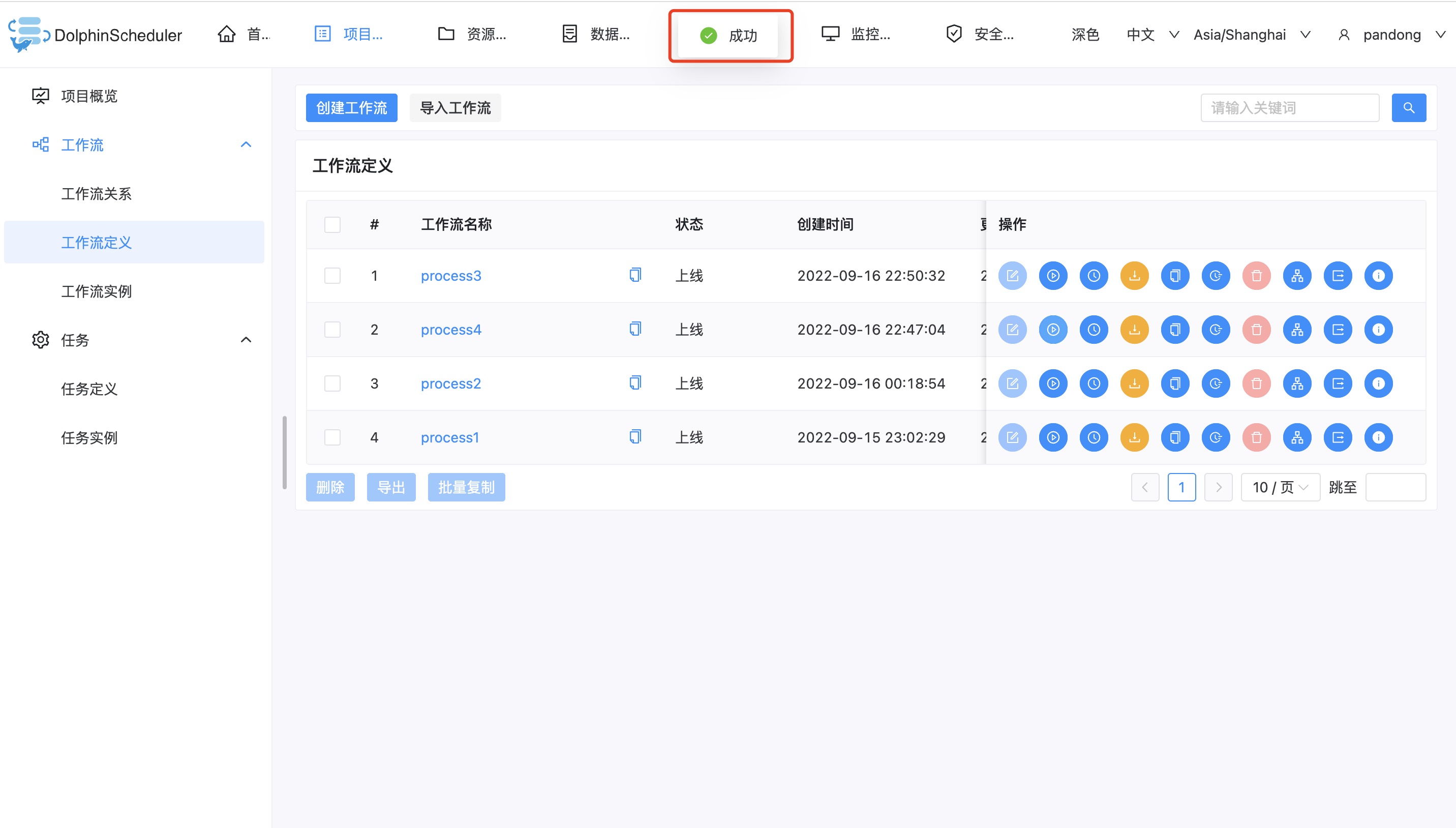
Task: Click the 创建工作流 button
Action: [351, 108]
